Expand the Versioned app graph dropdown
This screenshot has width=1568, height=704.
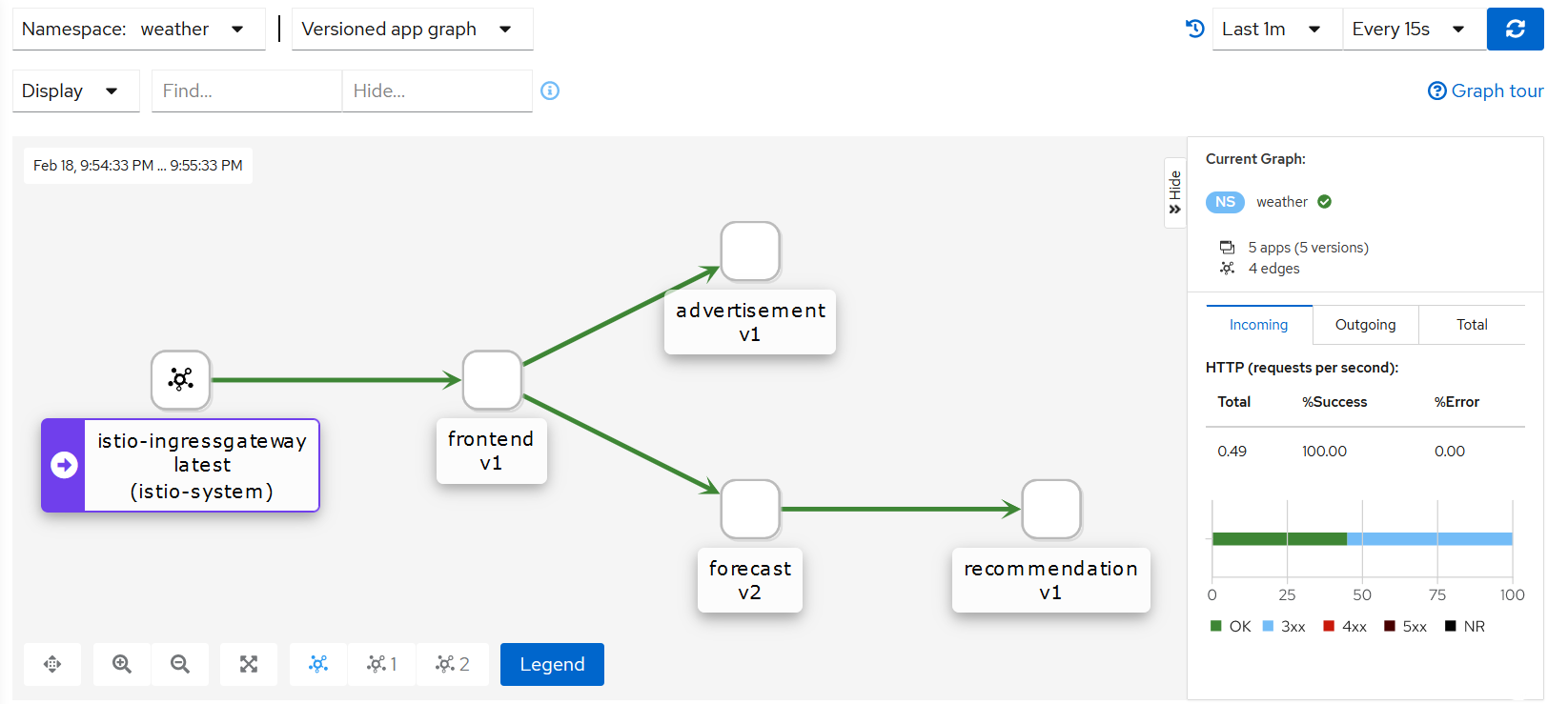pyautogui.click(x=412, y=30)
